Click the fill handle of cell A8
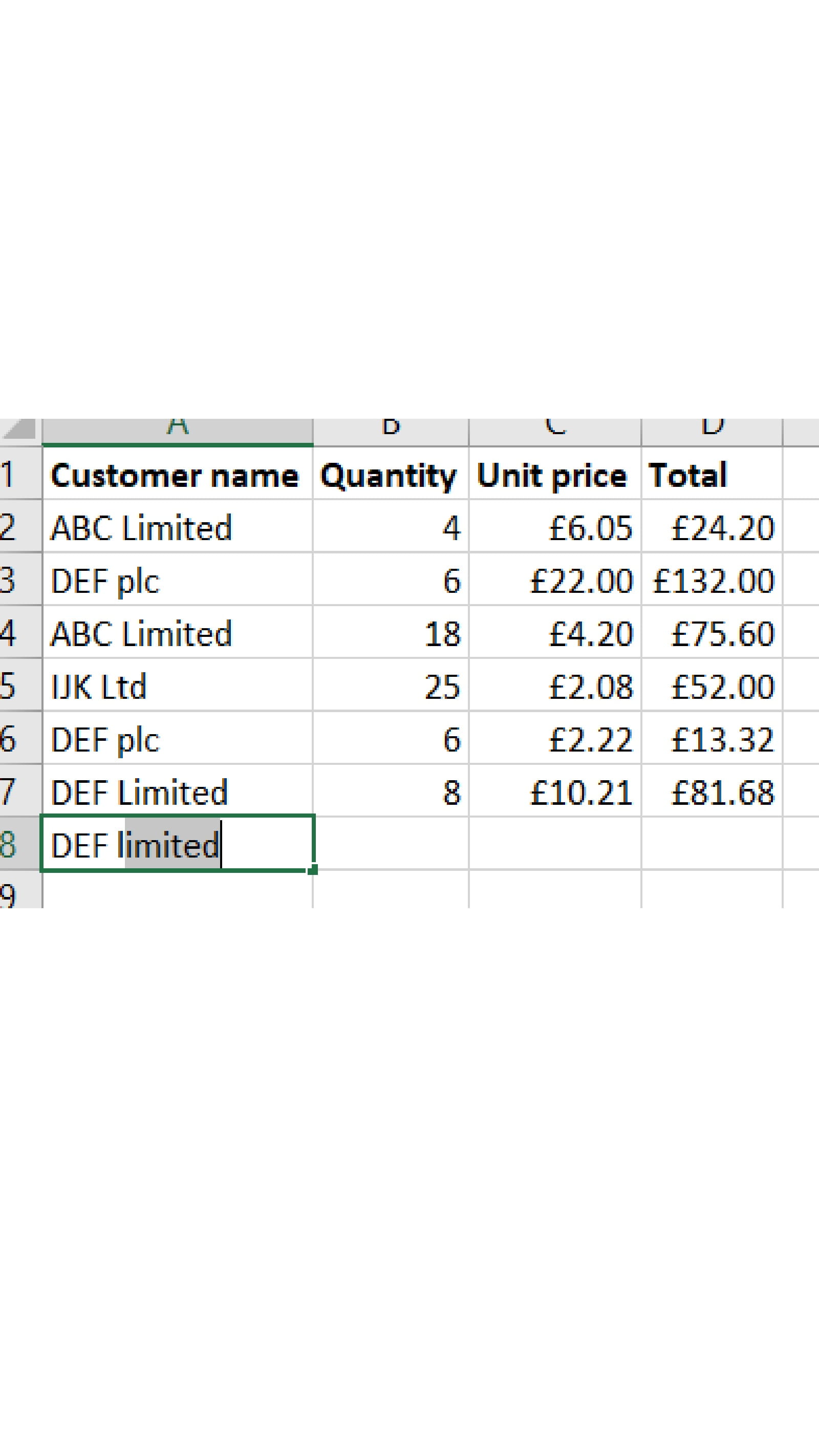Screen dimensions: 819x1456 [313, 870]
